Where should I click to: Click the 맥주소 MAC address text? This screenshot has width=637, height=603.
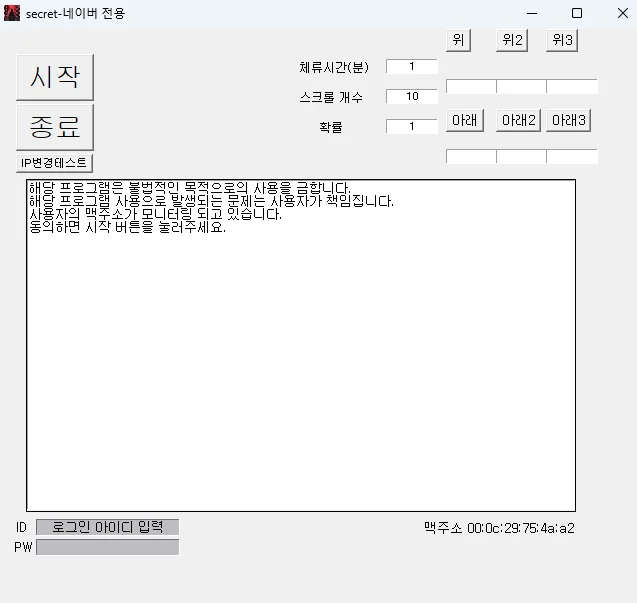tap(499, 528)
